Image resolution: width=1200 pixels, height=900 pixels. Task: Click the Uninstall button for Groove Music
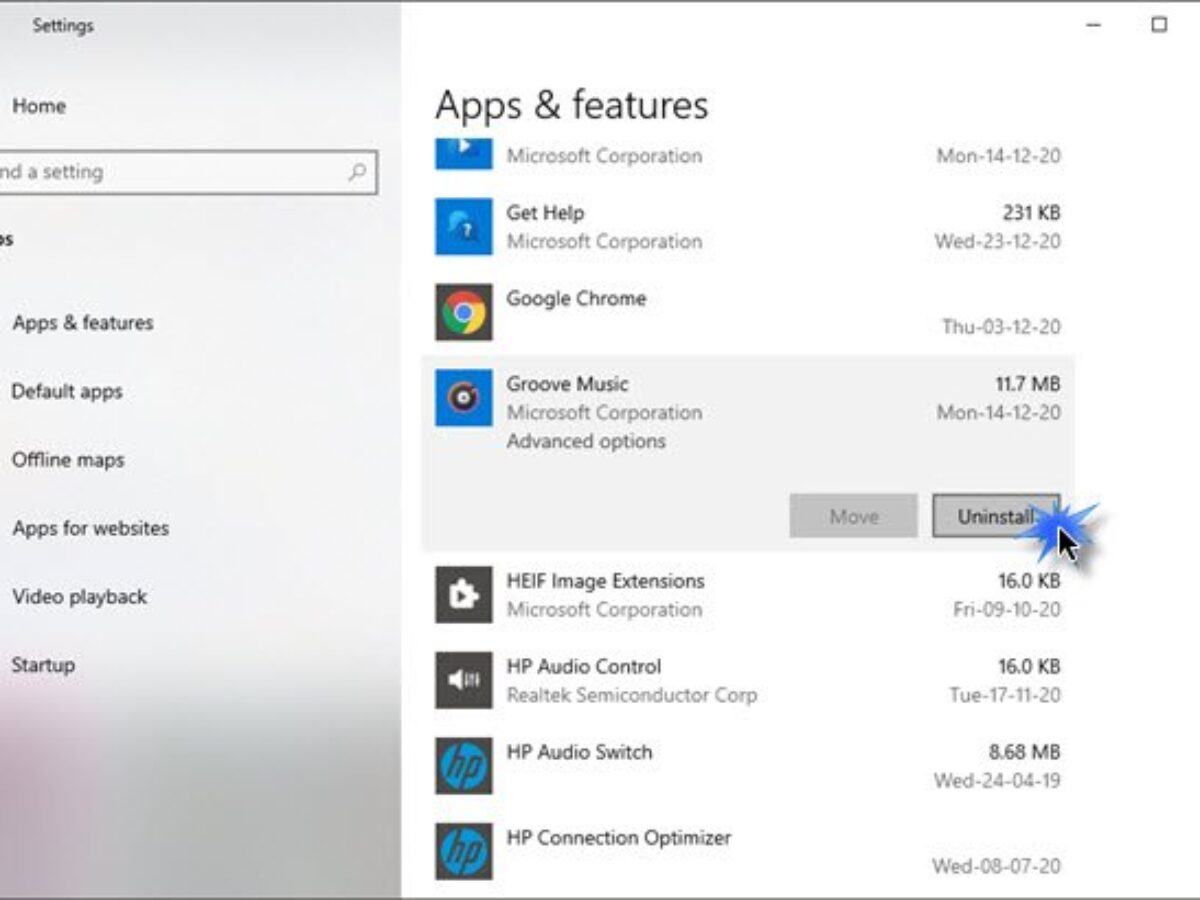click(996, 516)
